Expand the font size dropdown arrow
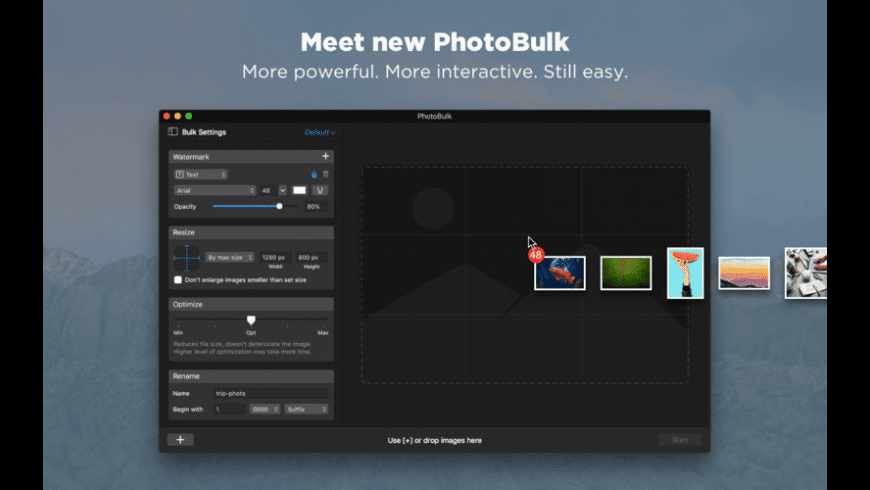This screenshot has width=870, height=490. [x=282, y=190]
